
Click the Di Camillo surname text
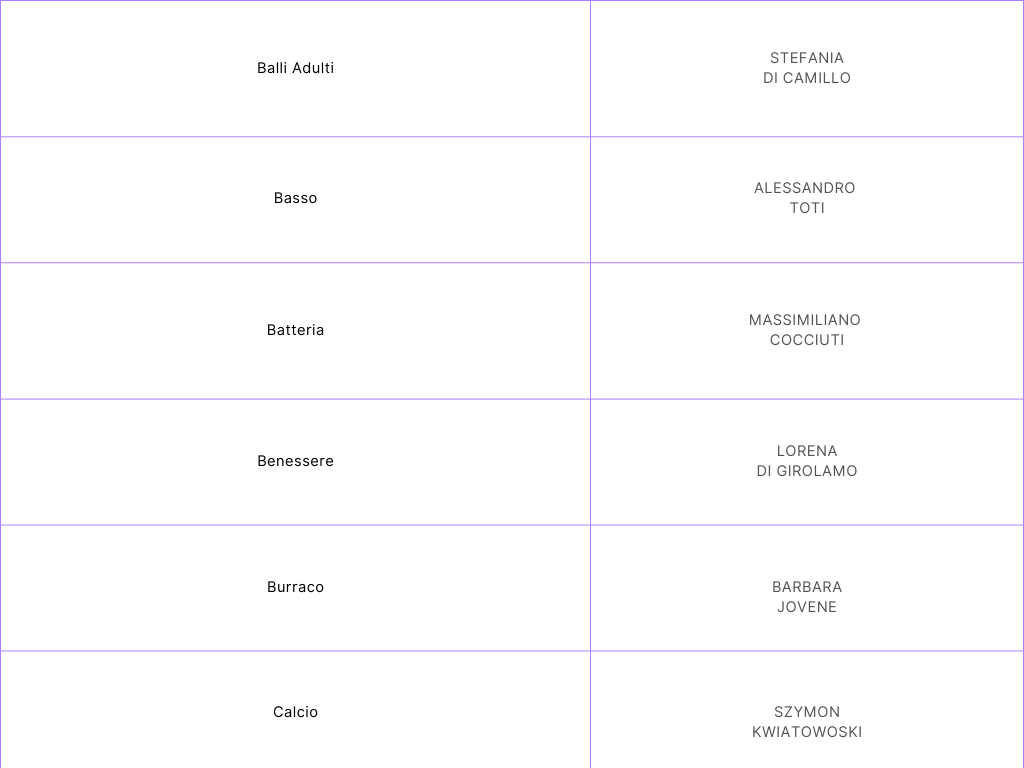tap(807, 78)
